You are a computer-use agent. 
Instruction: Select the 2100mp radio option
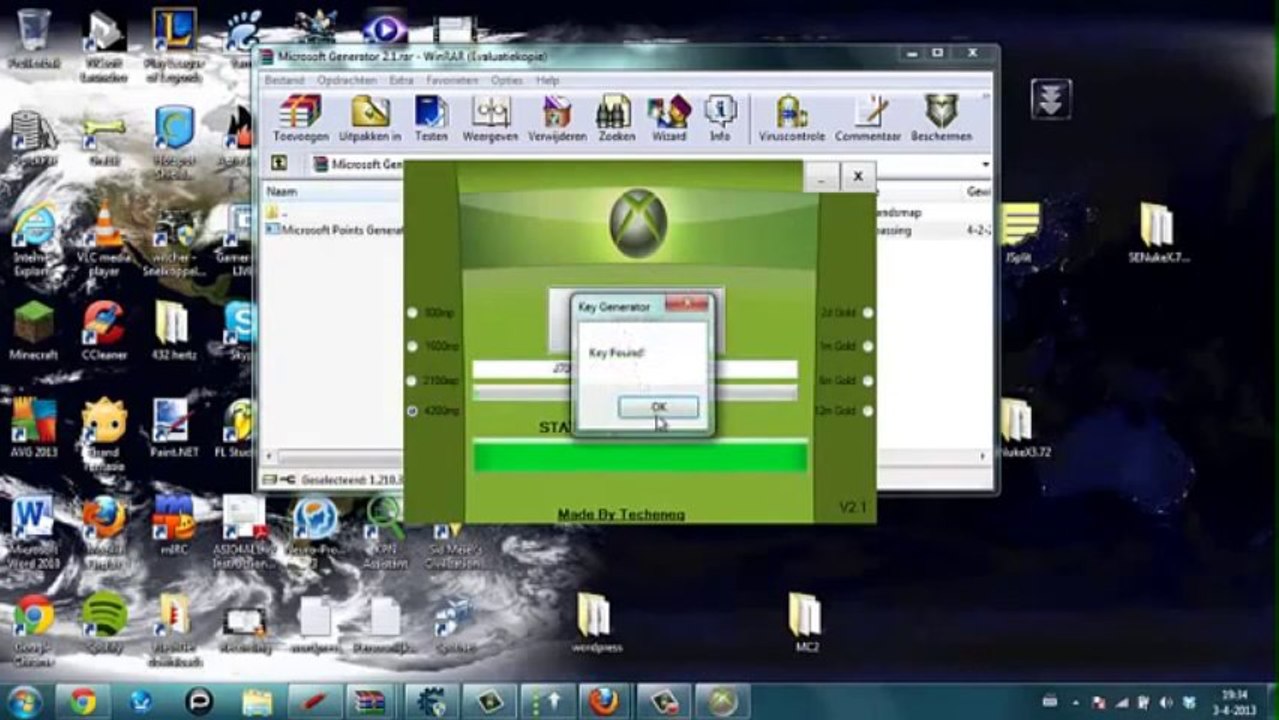pyautogui.click(x=412, y=380)
